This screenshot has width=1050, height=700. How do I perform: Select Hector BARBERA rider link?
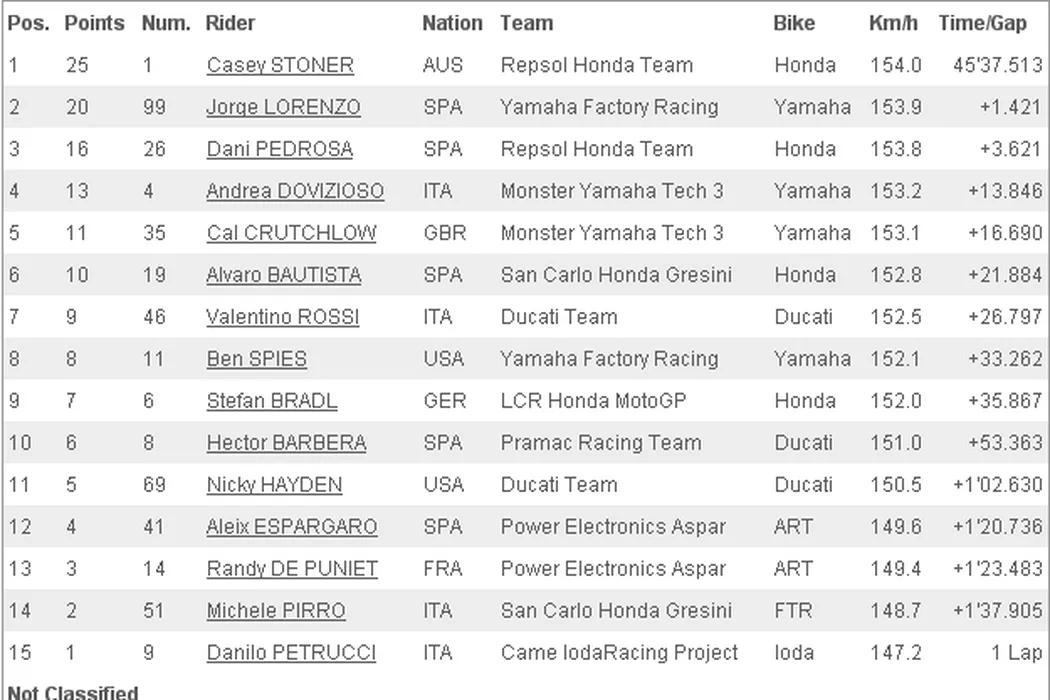[286, 444]
